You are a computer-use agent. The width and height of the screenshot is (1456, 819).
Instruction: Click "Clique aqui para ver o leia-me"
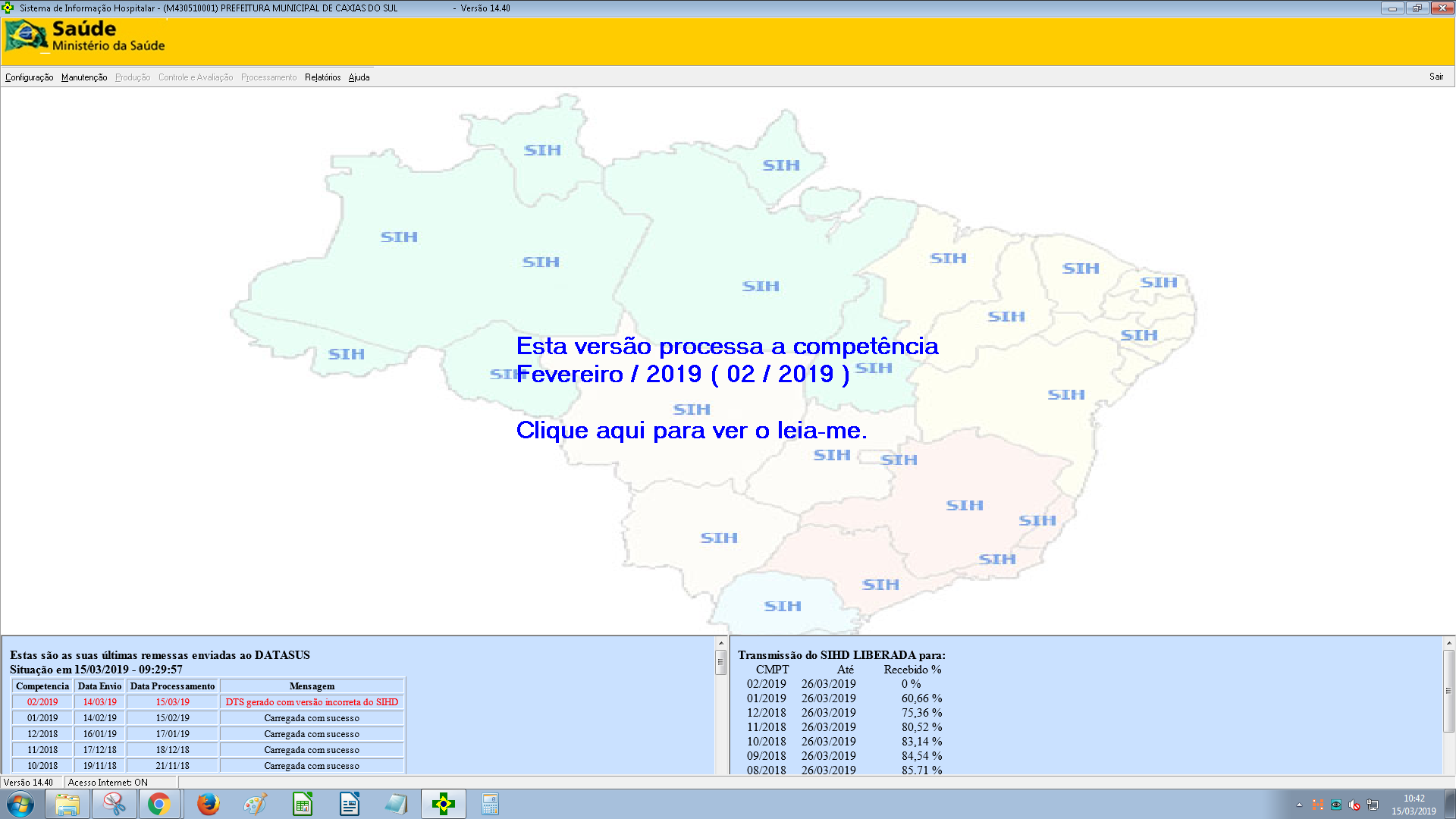pos(692,431)
